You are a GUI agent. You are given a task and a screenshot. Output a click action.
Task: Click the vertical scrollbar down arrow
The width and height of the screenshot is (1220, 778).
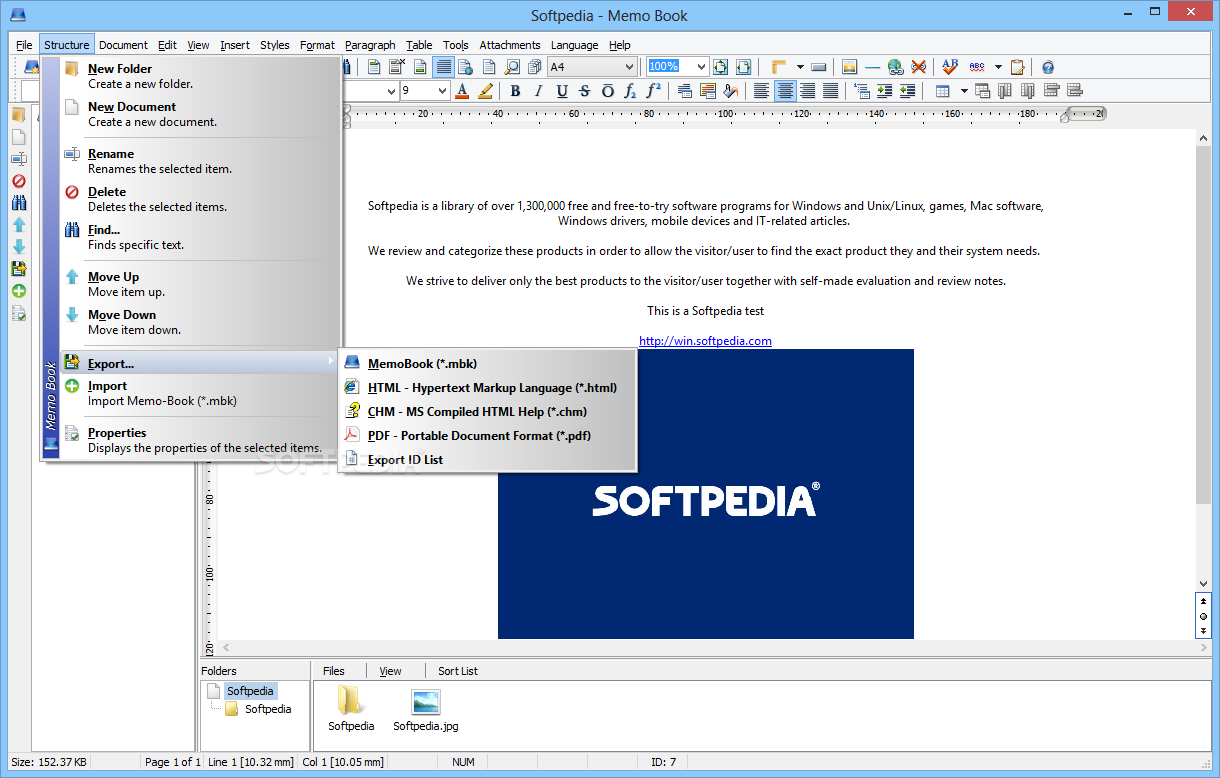[1203, 584]
